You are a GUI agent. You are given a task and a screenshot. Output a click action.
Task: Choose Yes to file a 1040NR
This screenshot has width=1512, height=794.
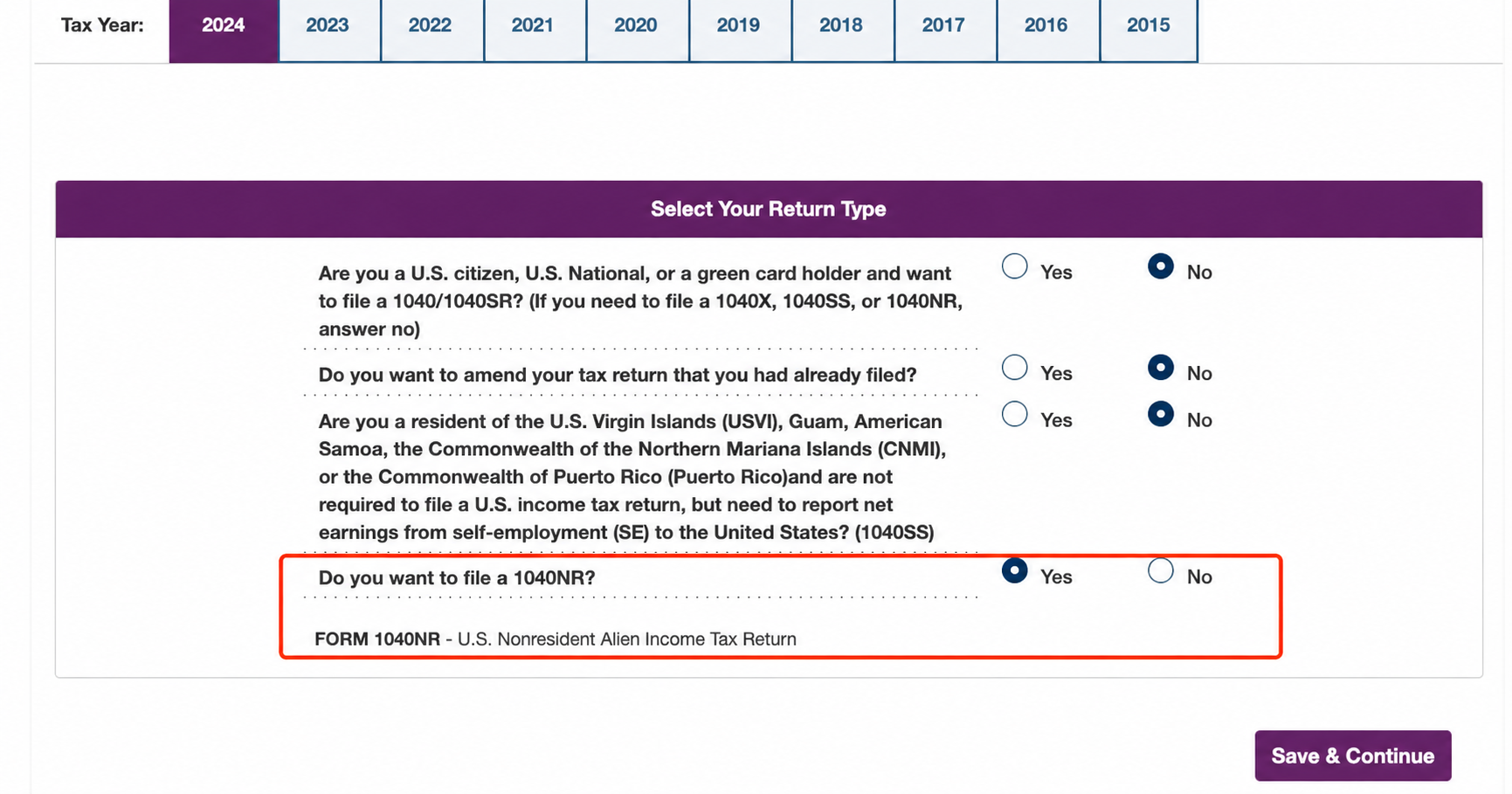click(1014, 570)
